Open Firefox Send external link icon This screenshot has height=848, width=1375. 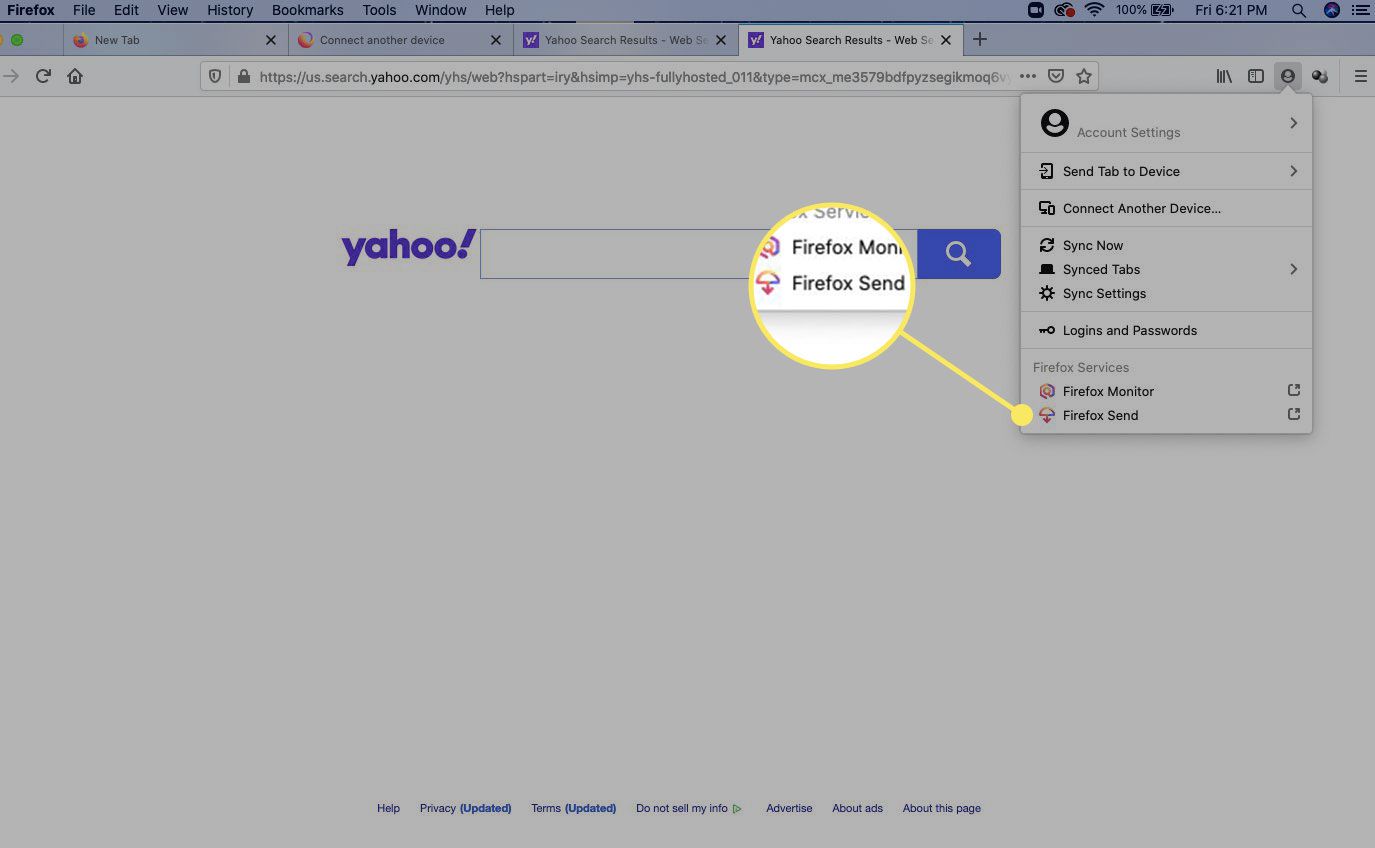click(x=1294, y=414)
